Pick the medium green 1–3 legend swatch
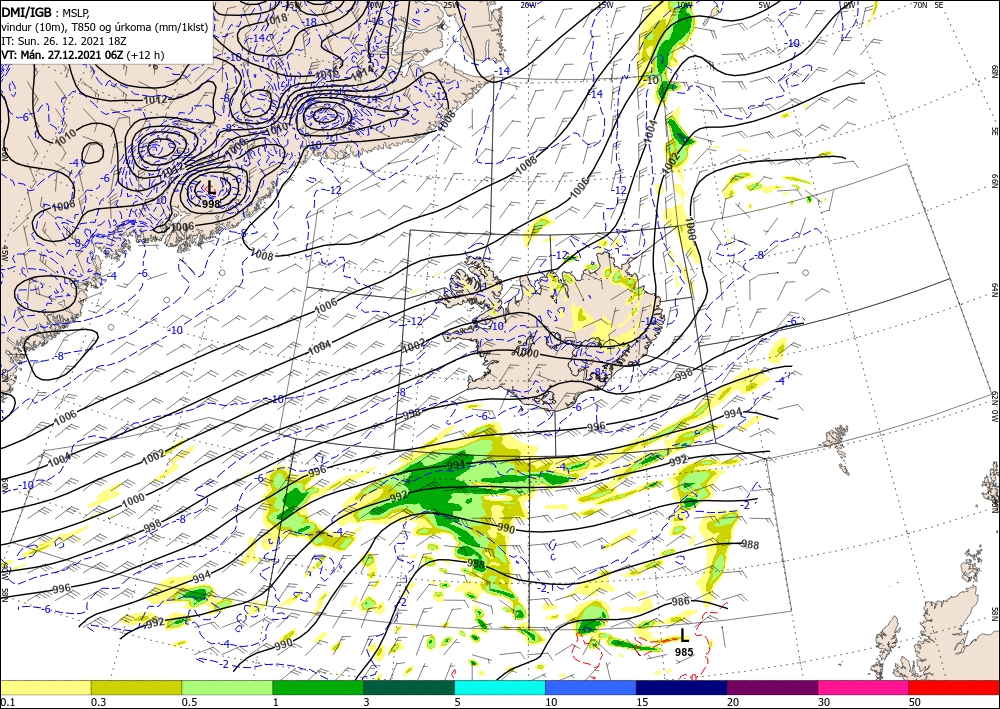The width and height of the screenshot is (1000, 709). point(318,687)
